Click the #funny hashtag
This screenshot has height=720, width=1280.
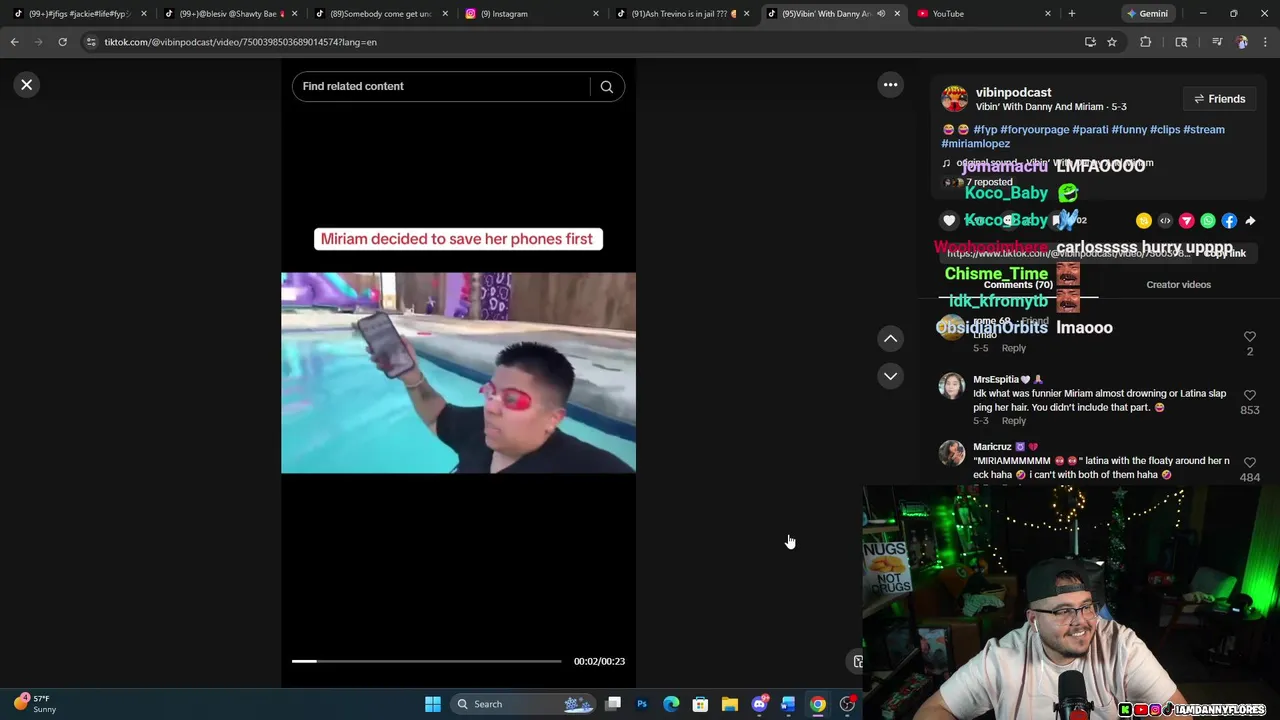coord(1129,129)
